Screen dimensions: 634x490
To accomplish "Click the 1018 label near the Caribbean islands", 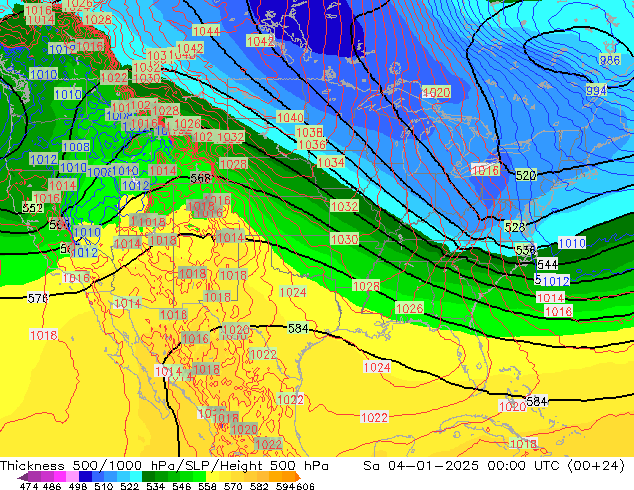I will [523, 444].
